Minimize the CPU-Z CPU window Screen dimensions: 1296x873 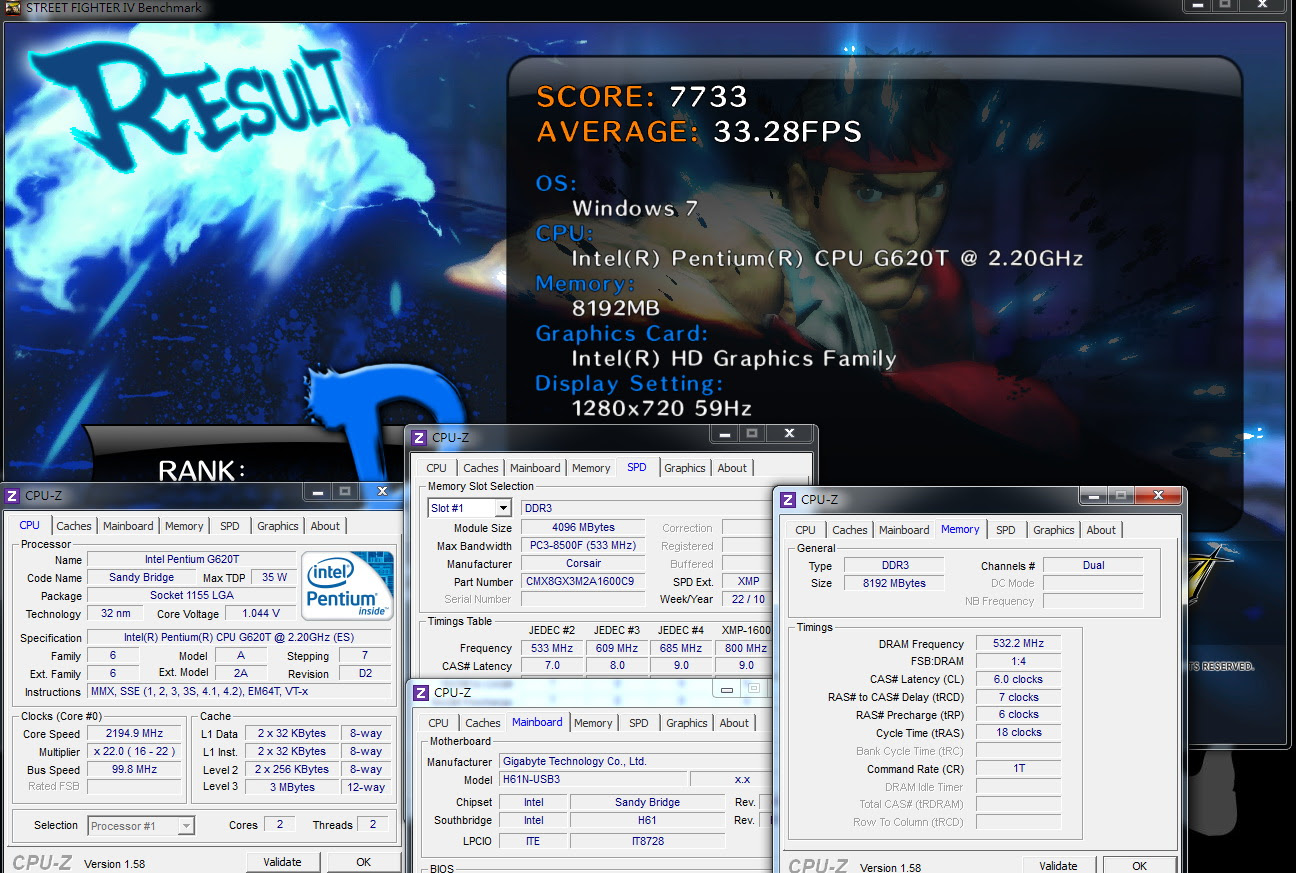point(317,492)
